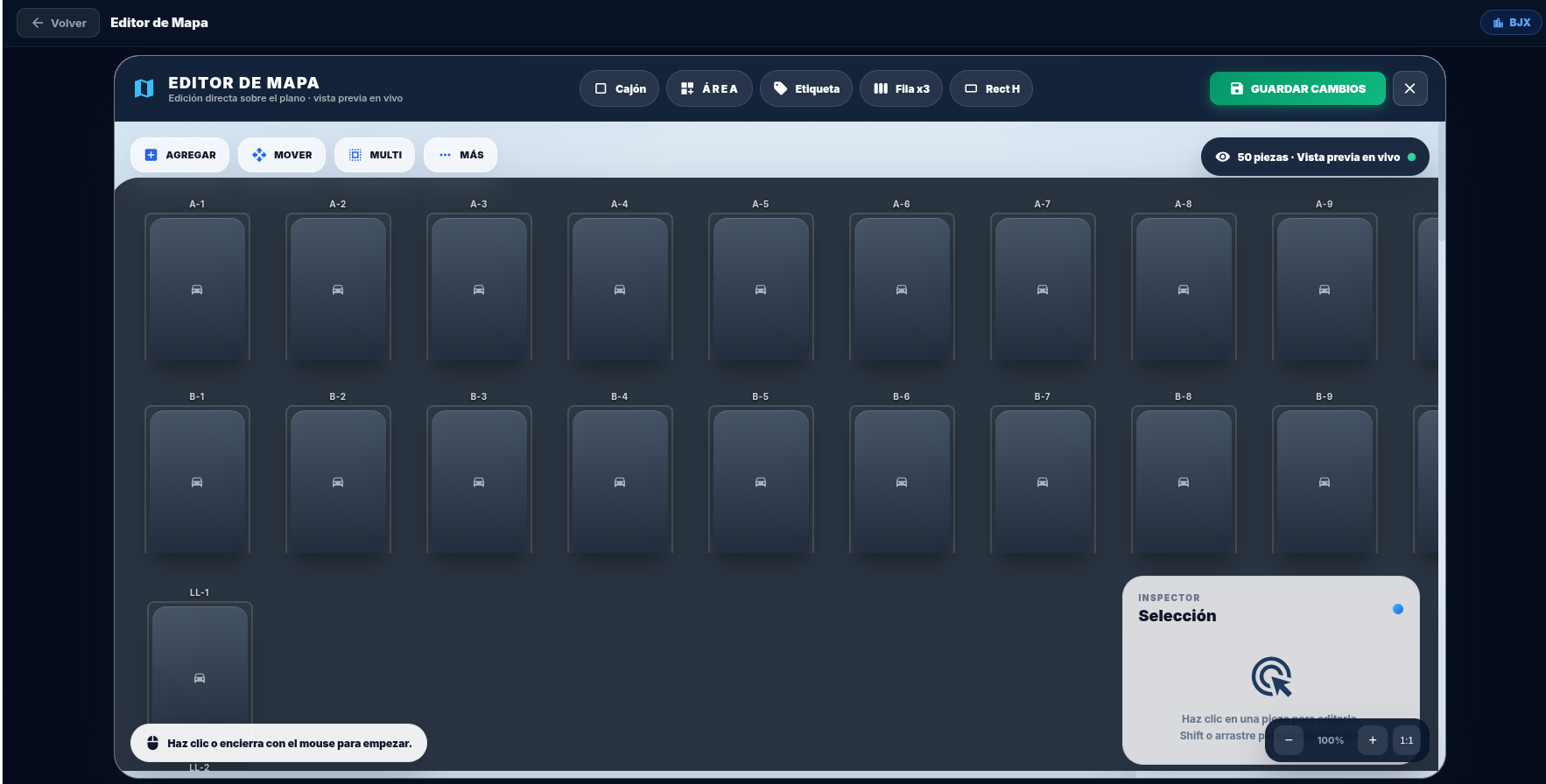Select parking slot A-3
1546x784 pixels.
pyautogui.click(x=479, y=288)
